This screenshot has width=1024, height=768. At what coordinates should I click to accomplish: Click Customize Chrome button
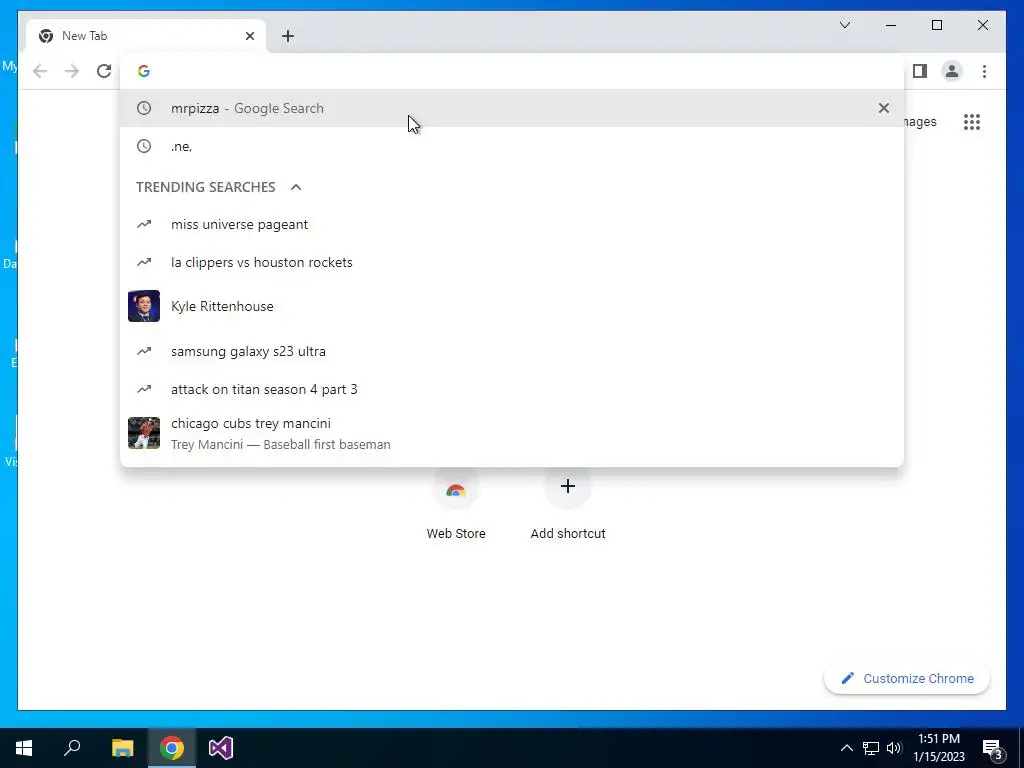coord(907,679)
